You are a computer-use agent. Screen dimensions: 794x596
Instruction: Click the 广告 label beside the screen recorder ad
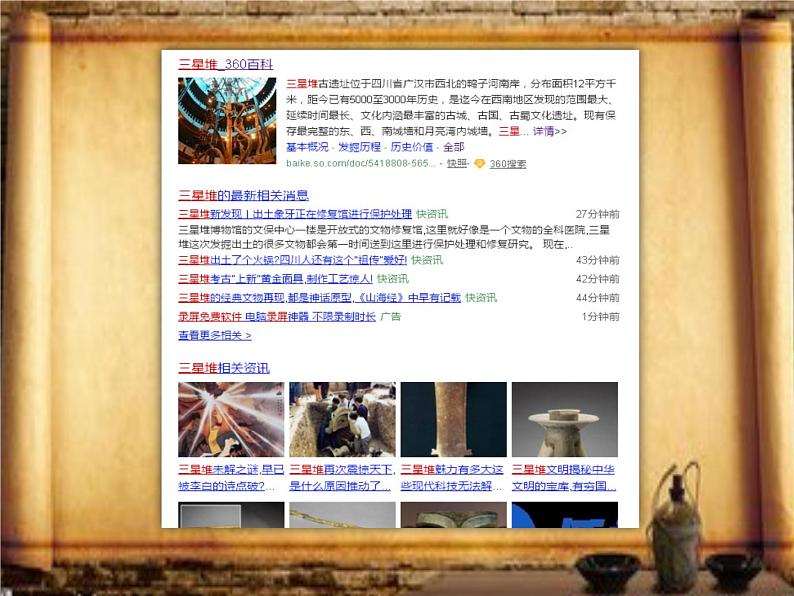click(390, 316)
